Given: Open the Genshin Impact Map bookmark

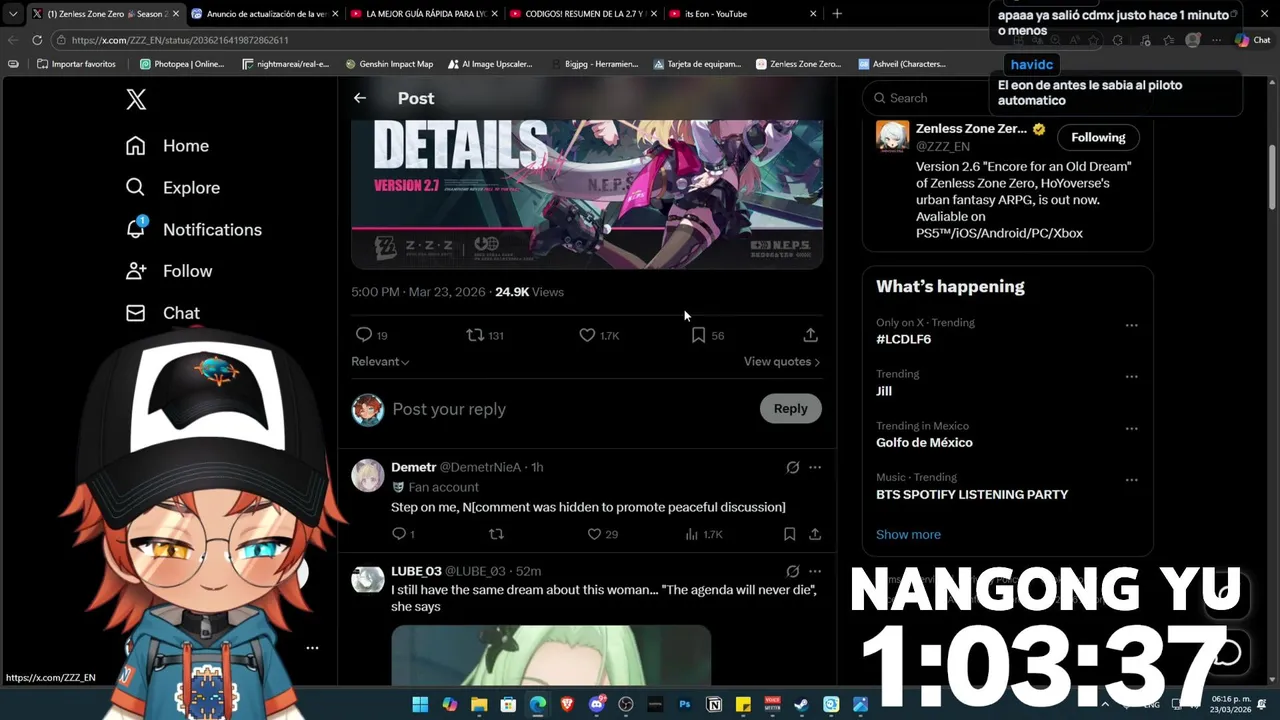Looking at the screenshot, I should tap(389, 64).
